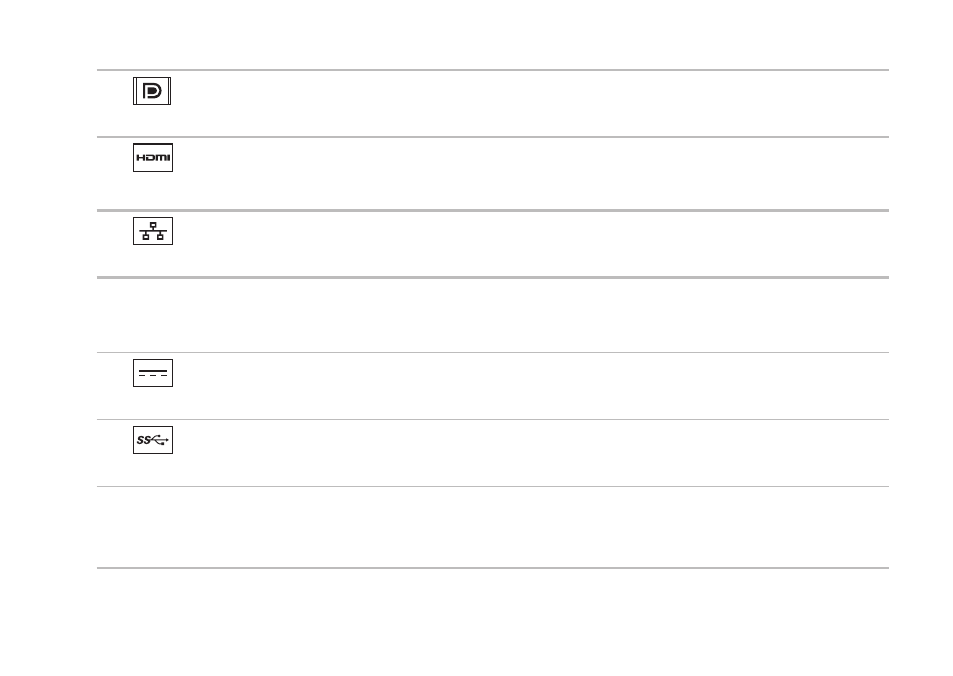The image size is (953, 676).
Task: Click the bottom border line of the table
Action: tap(493, 568)
